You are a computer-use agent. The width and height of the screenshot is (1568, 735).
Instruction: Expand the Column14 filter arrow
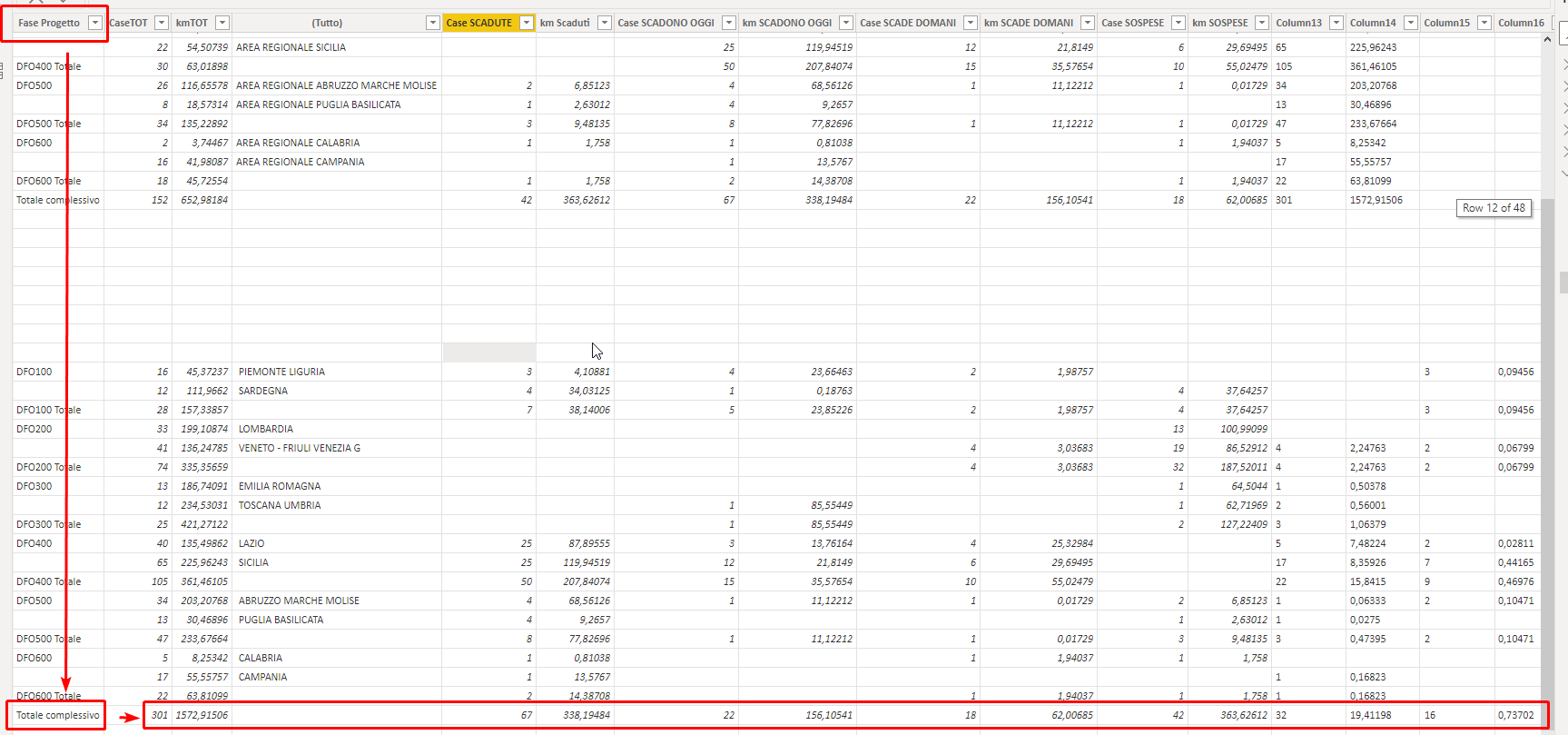[x=1411, y=23]
